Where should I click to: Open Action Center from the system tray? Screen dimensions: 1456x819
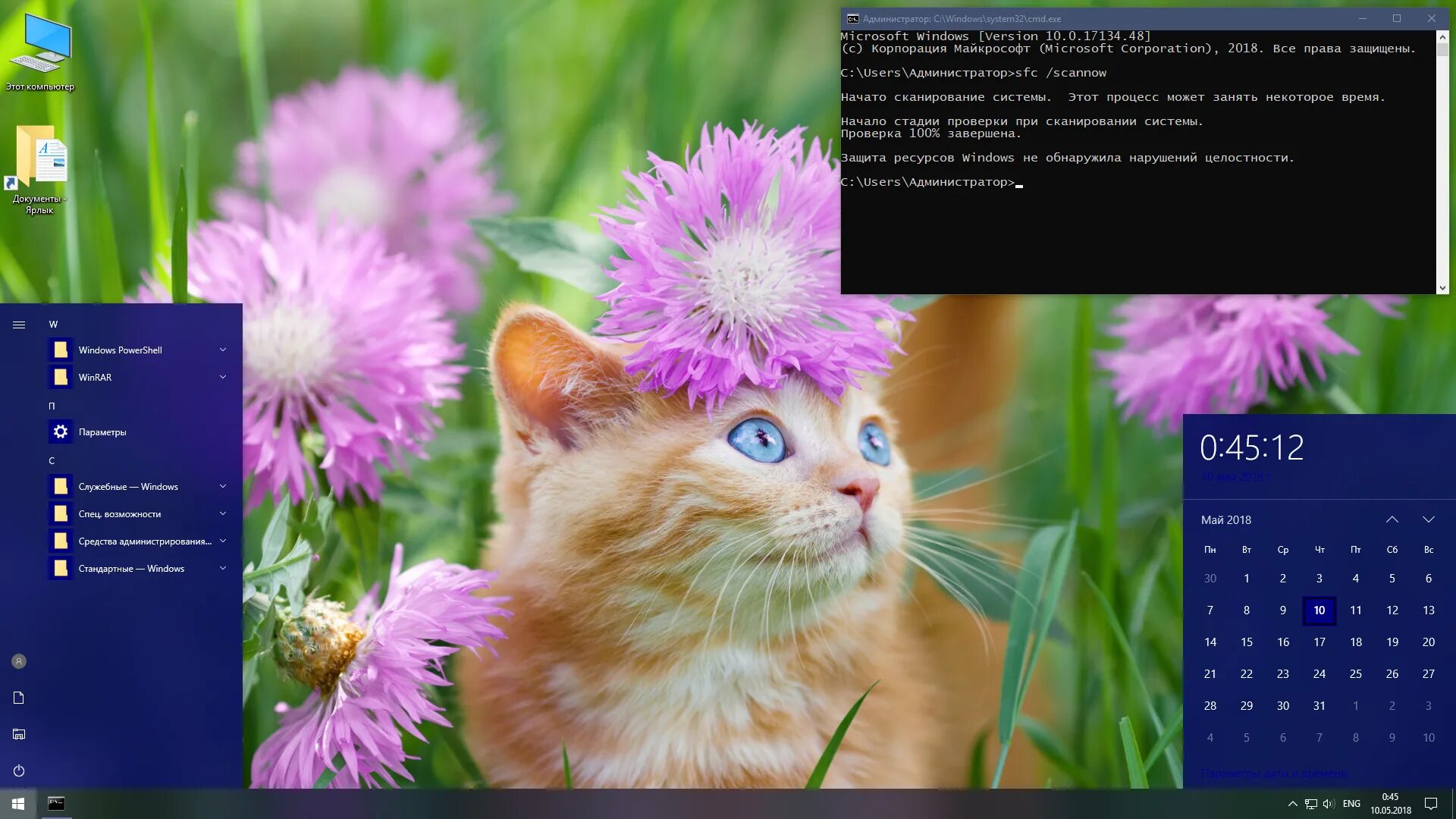point(1432,803)
